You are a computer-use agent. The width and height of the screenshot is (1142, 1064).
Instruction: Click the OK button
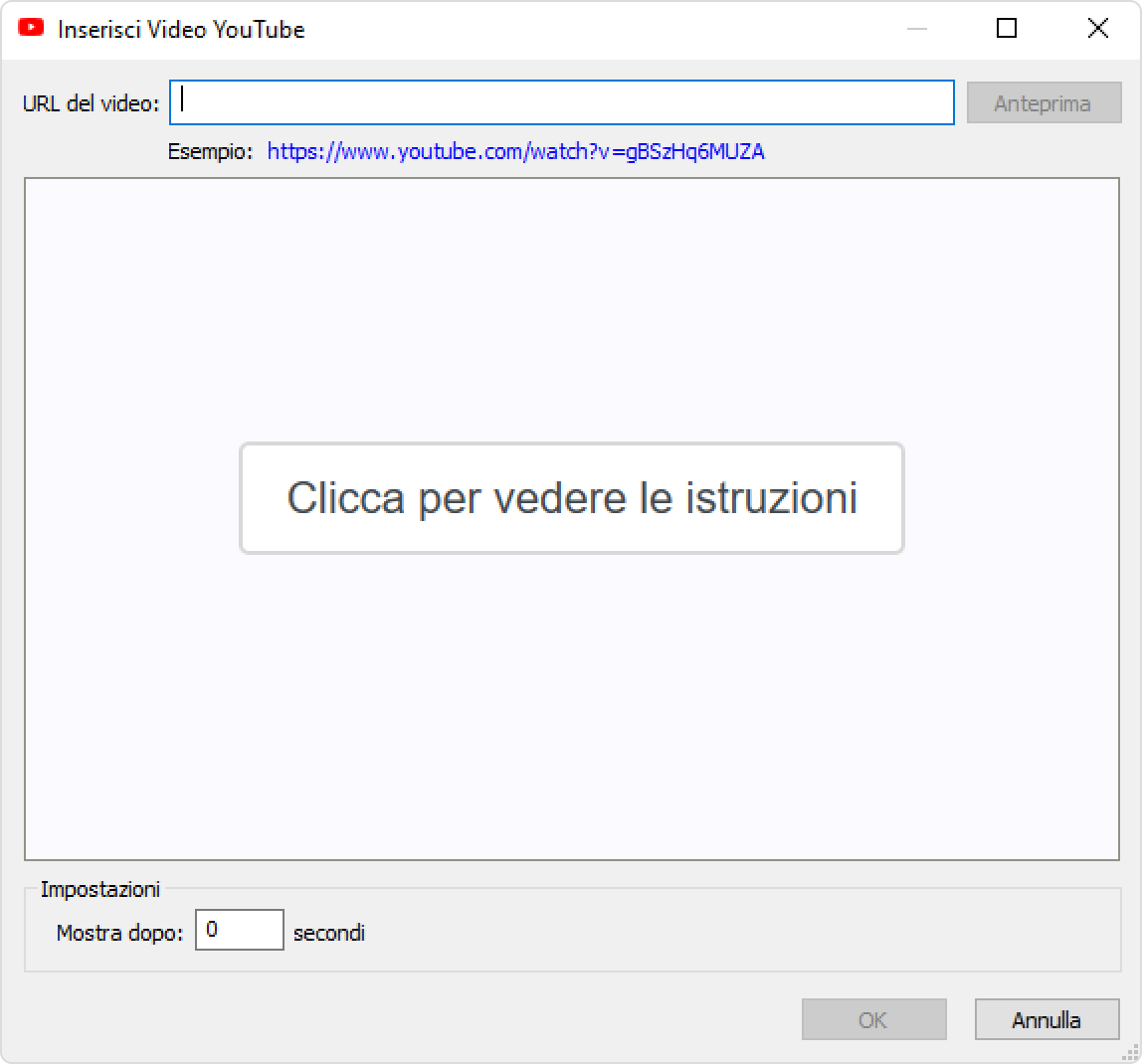click(x=874, y=1019)
